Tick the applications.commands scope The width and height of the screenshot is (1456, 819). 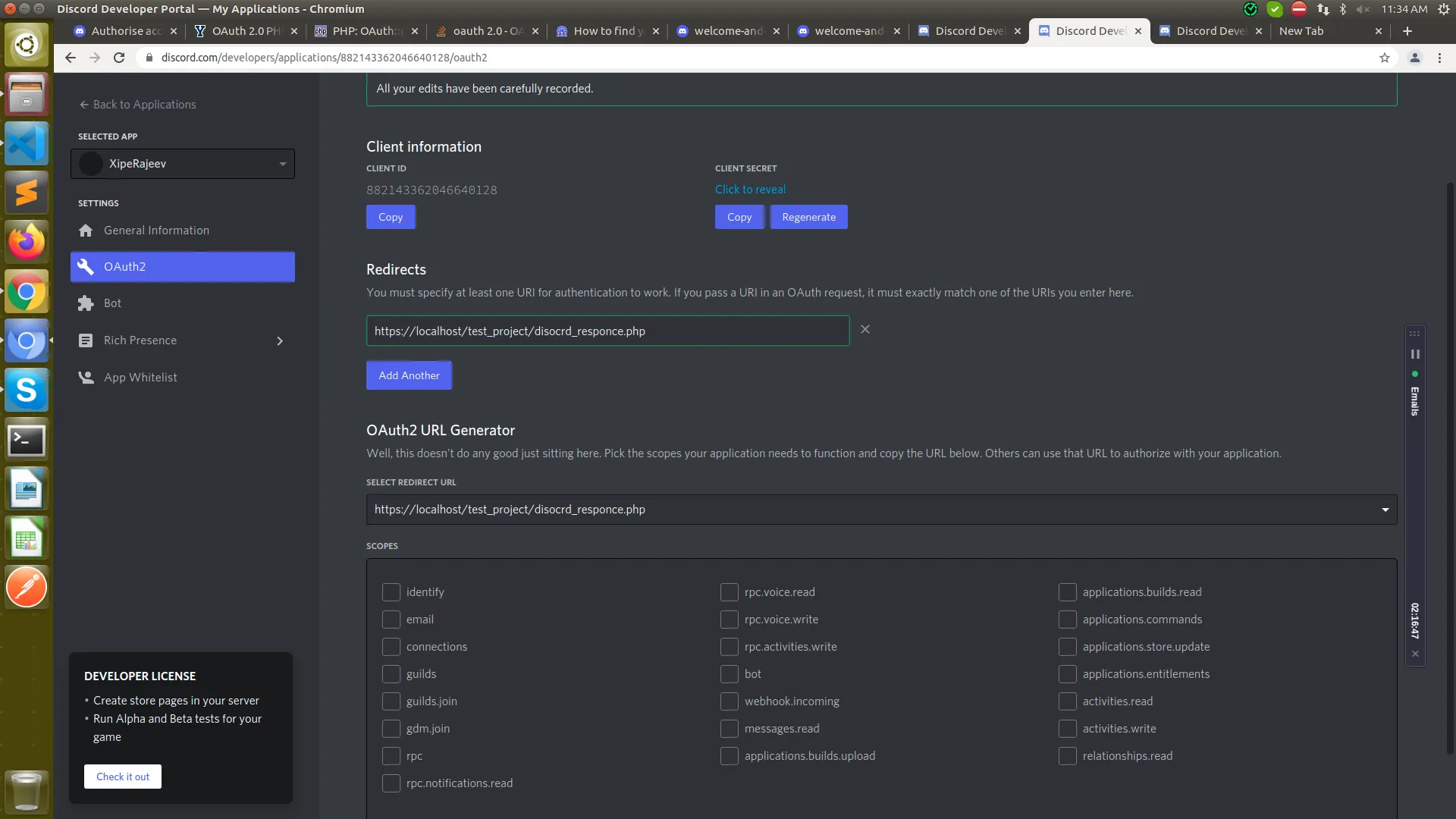[x=1067, y=620]
